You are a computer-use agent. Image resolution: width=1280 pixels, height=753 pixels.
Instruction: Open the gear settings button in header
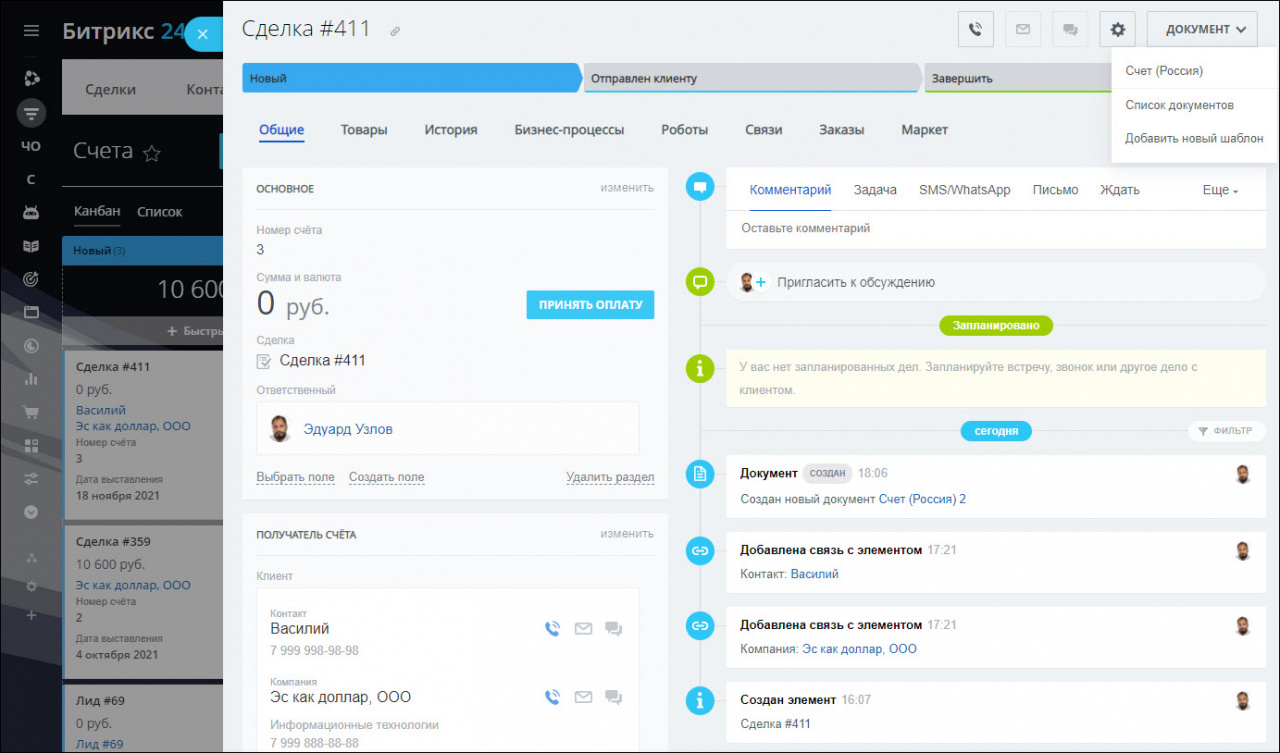[1117, 29]
